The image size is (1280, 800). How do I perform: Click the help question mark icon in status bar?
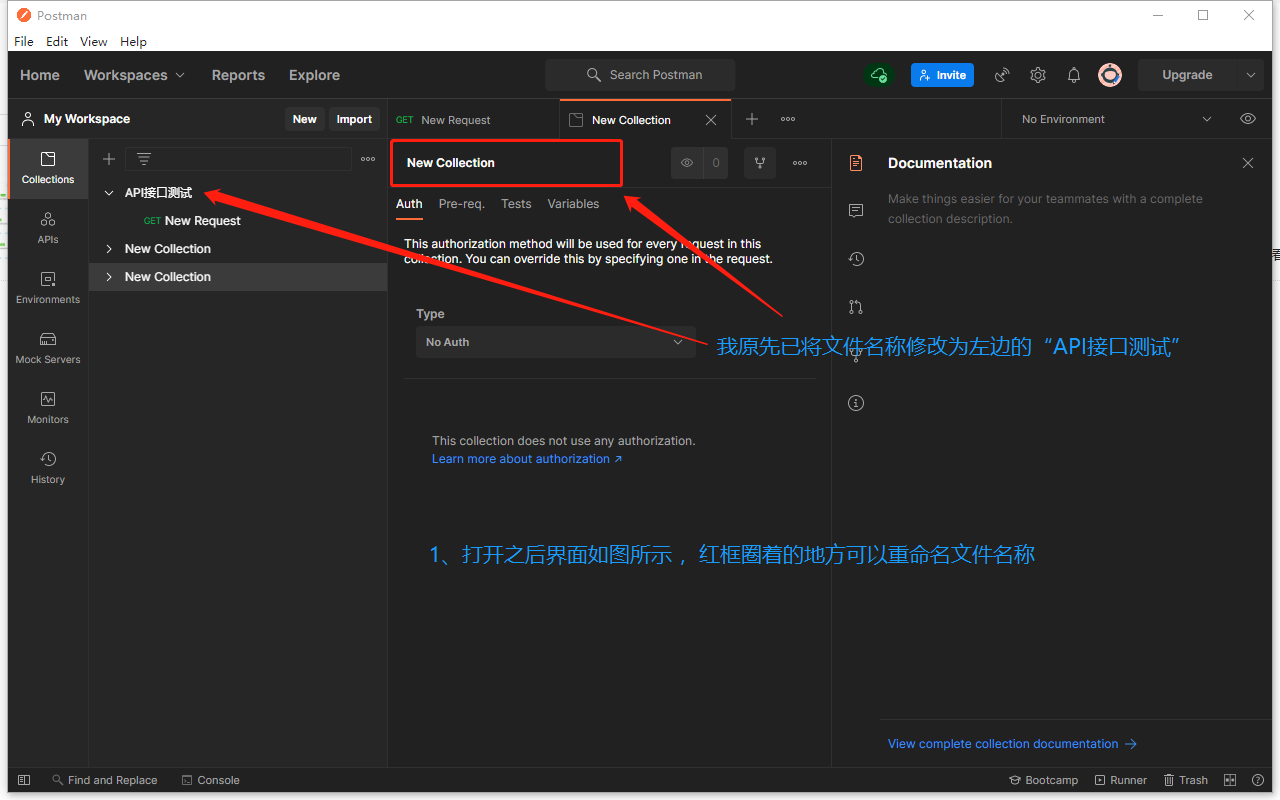1258,780
